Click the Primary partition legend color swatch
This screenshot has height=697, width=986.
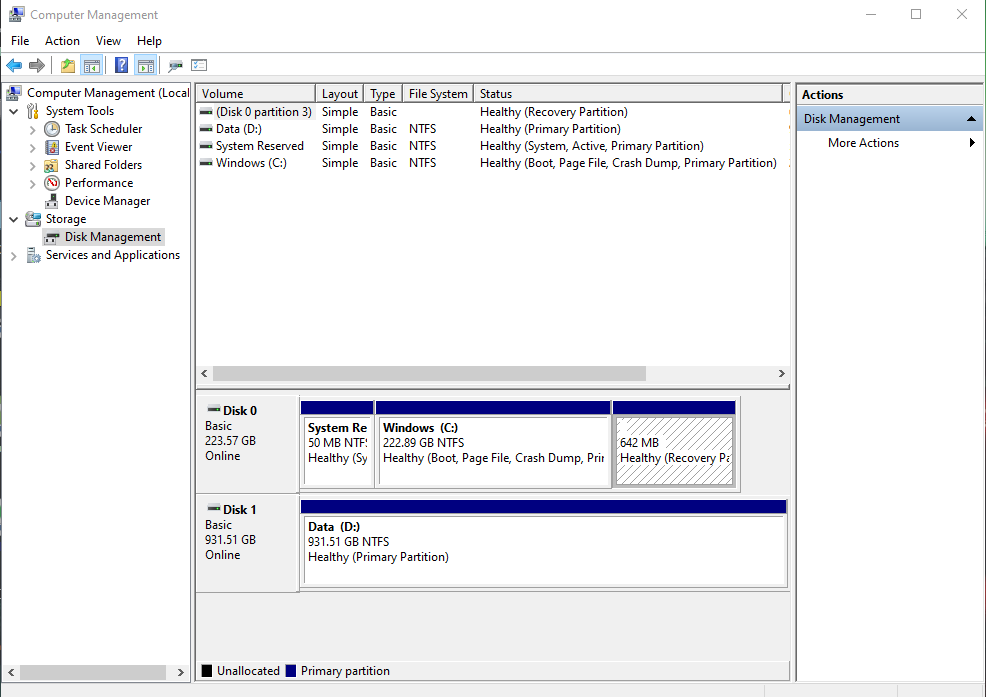pos(291,671)
